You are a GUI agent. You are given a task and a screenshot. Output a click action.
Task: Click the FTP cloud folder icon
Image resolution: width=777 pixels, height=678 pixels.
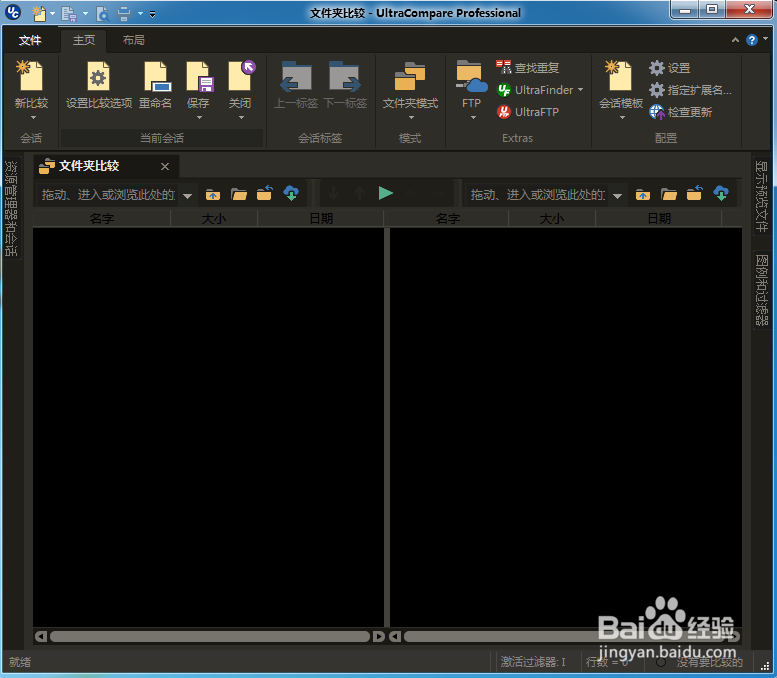click(x=471, y=76)
